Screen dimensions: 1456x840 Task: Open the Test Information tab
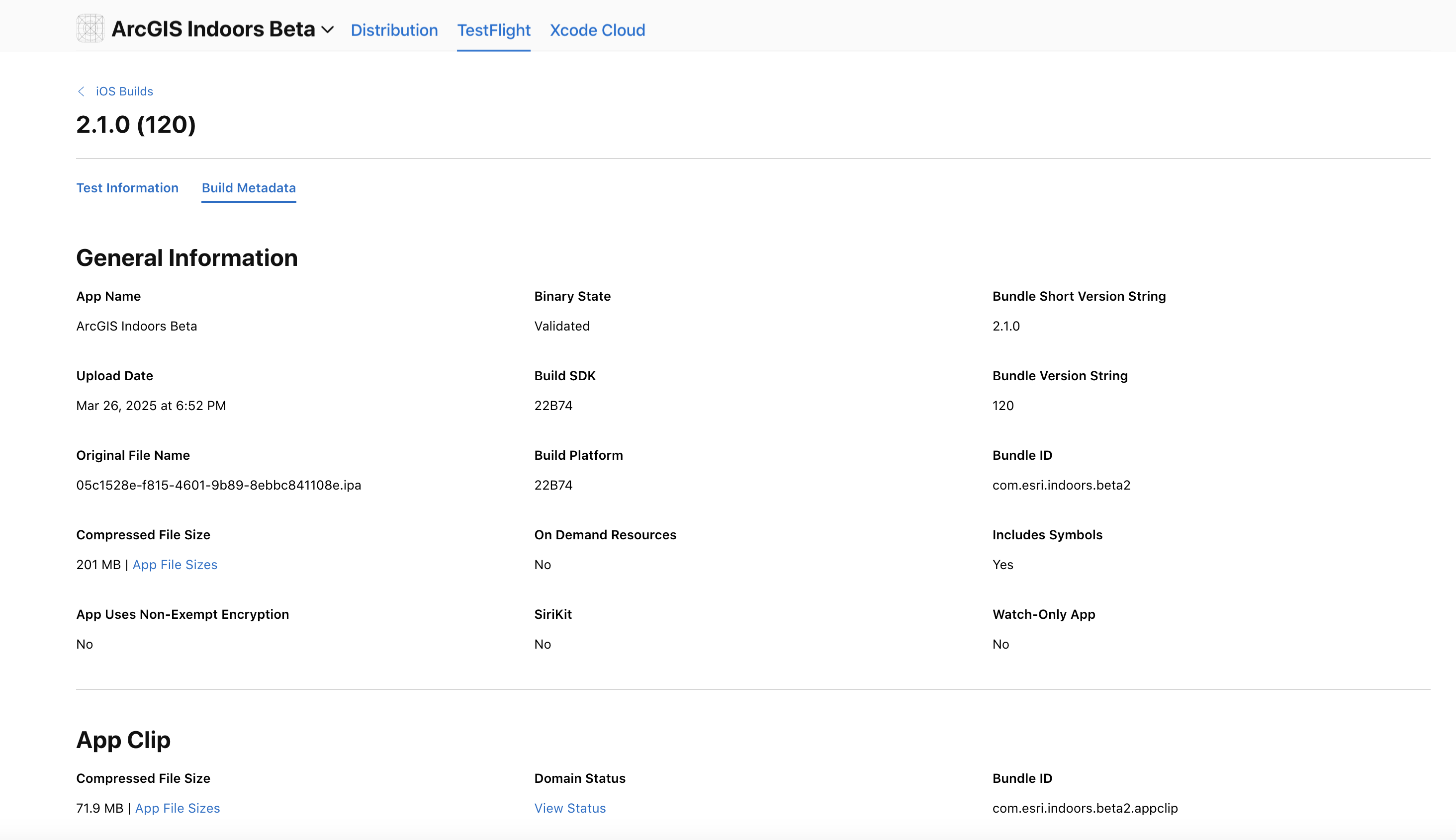click(x=127, y=188)
